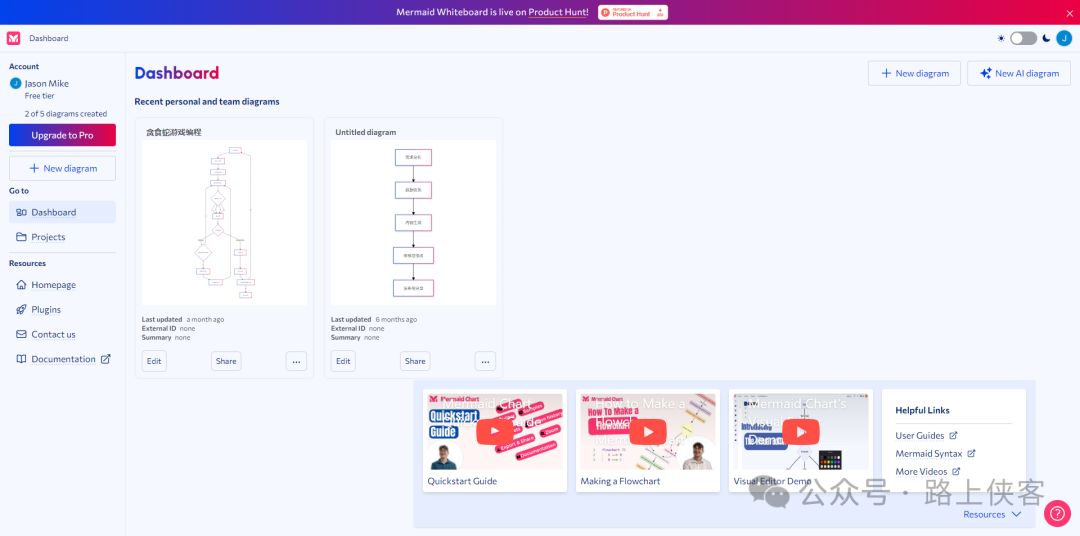
Task: Select Dashboard in the sidebar
Action: pos(62,212)
